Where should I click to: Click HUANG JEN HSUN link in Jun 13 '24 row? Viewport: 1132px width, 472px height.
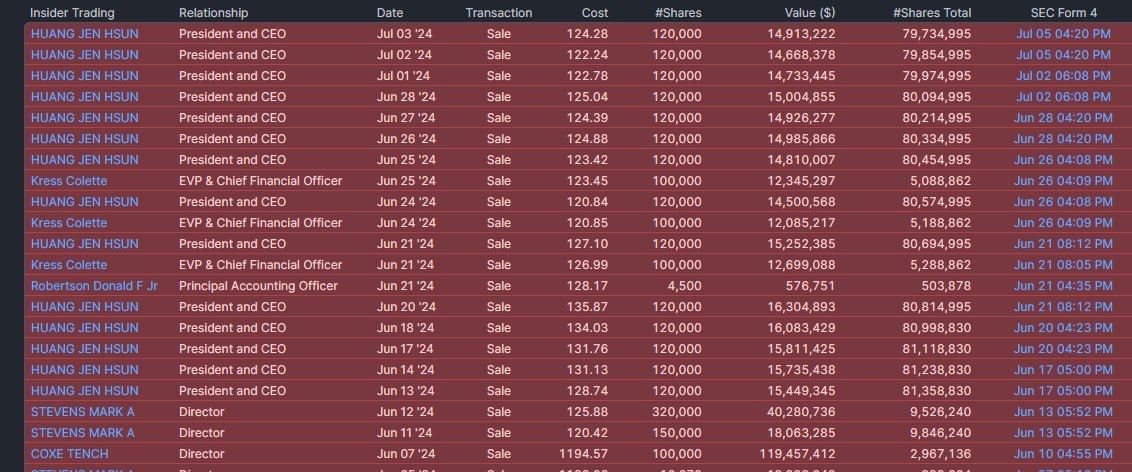[x=85, y=391]
